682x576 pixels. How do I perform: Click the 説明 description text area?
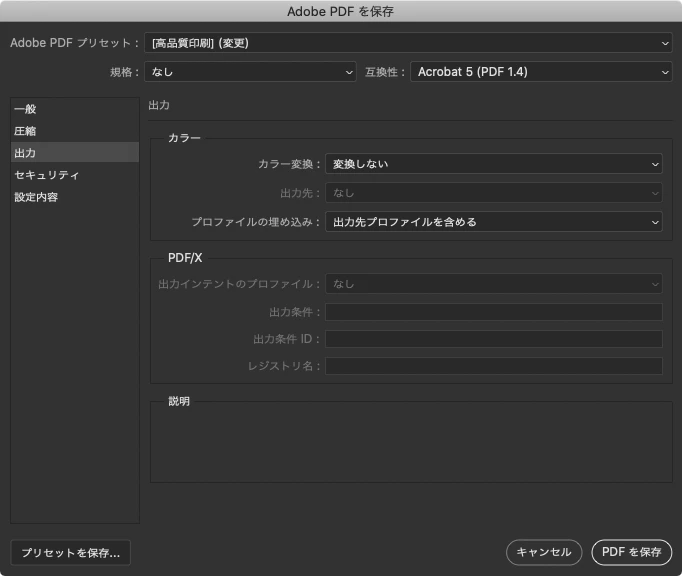[411, 444]
